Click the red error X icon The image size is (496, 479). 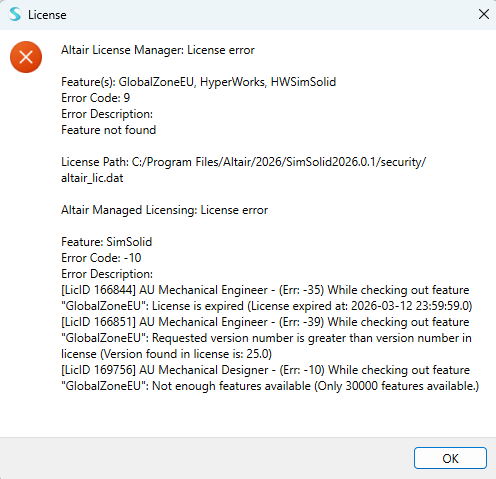tap(26, 57)
